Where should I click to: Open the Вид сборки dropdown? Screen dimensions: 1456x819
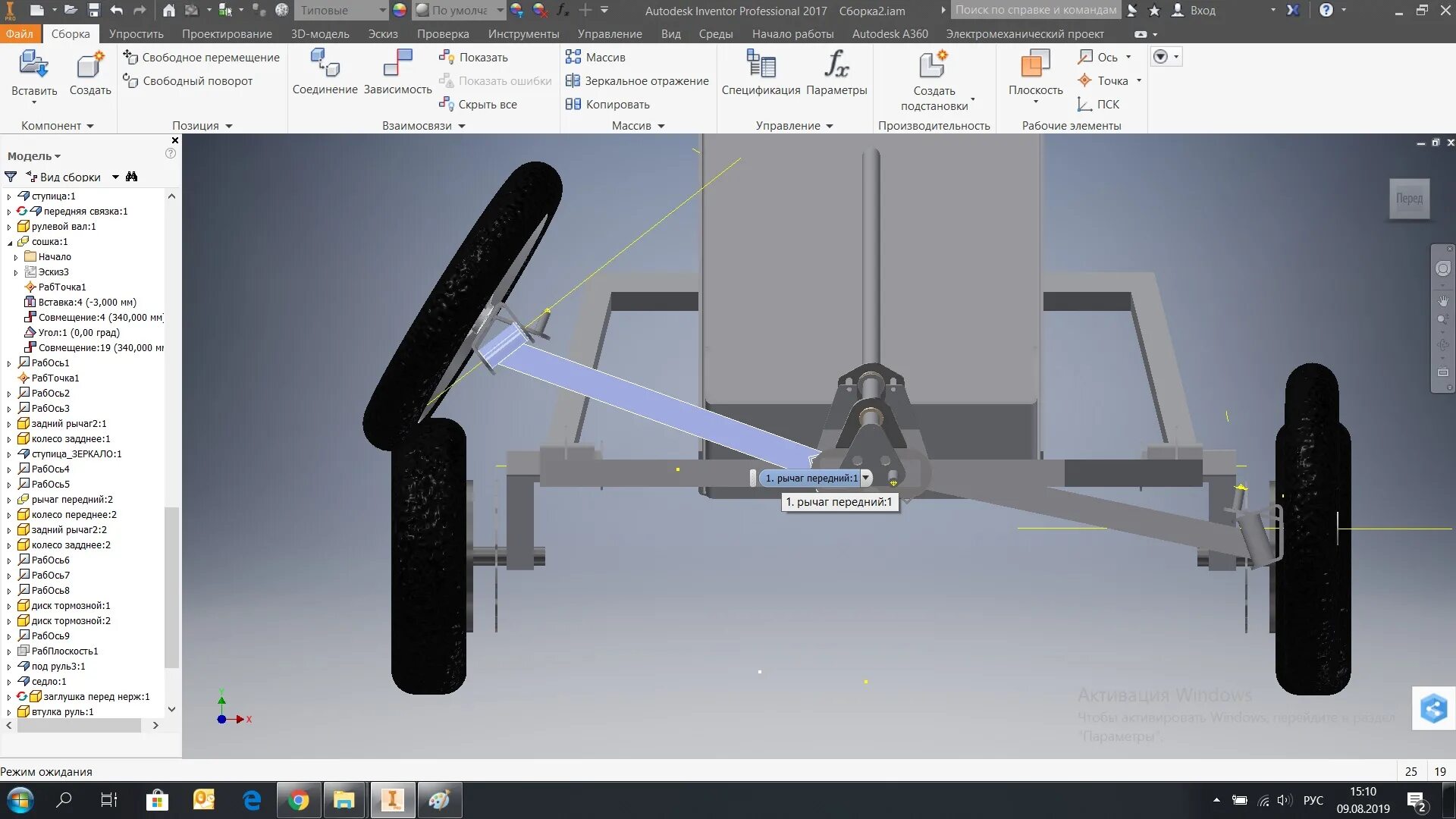pos(115,177)
